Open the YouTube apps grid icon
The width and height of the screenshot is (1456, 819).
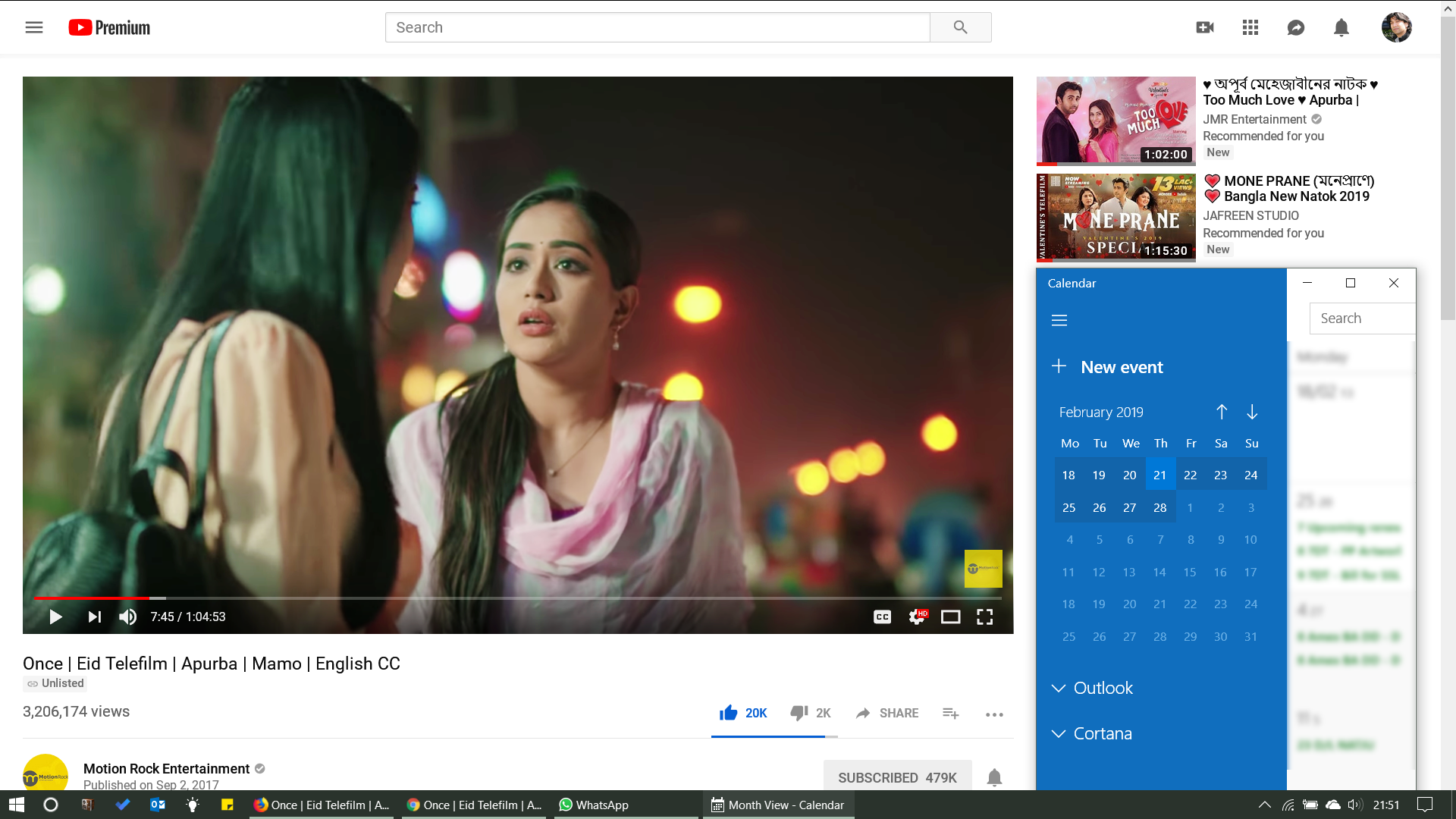pyautogui.click(x=1250, y=27)
